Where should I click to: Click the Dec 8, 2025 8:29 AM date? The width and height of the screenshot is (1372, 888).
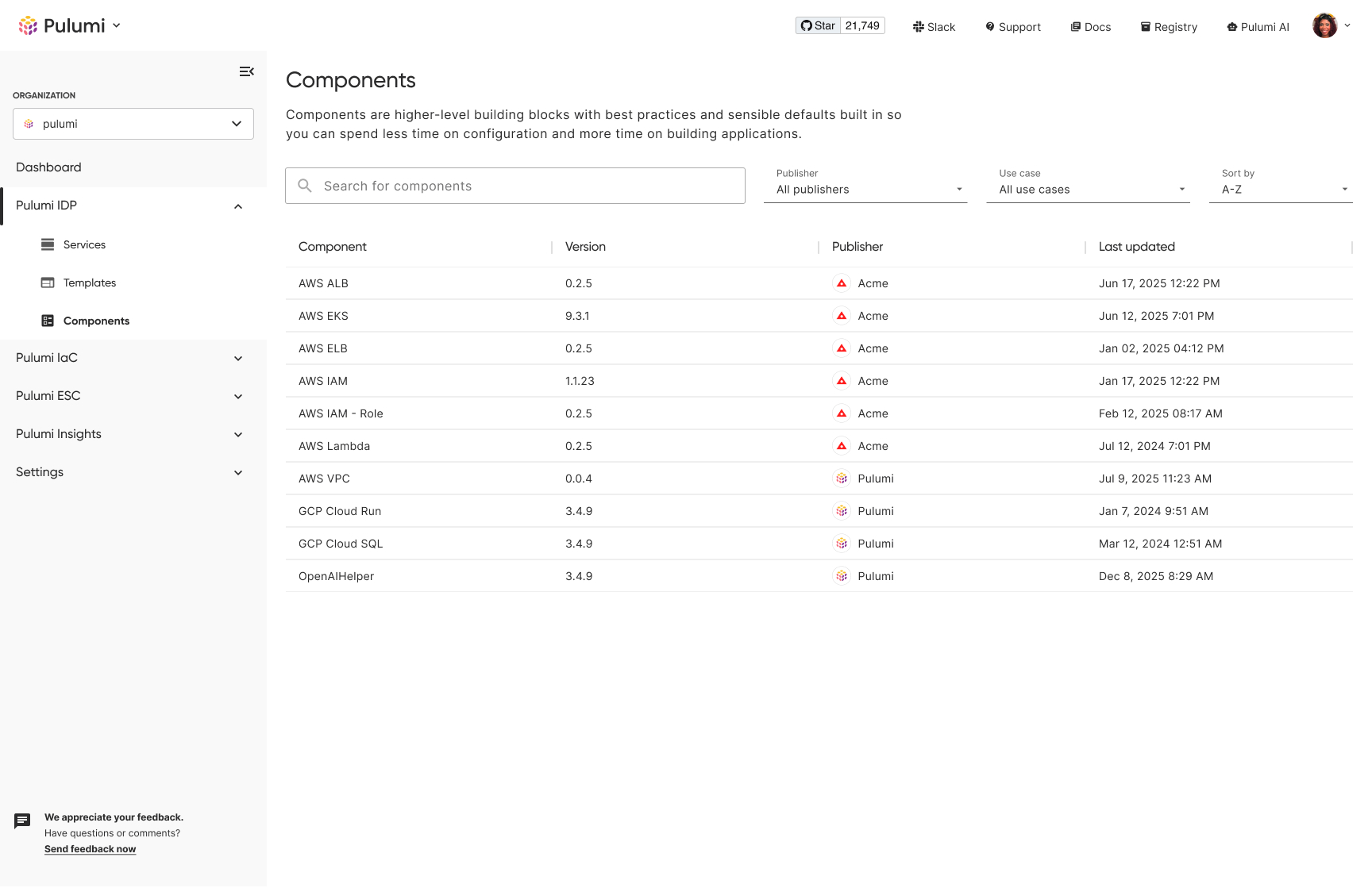click(1156, 576)
